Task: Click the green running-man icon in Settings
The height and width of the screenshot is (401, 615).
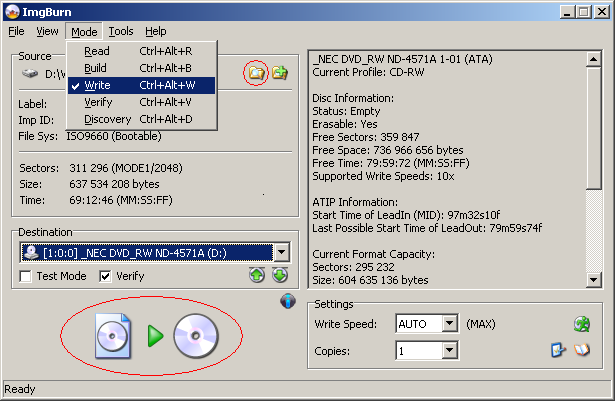Action: [x=582, y=324]
